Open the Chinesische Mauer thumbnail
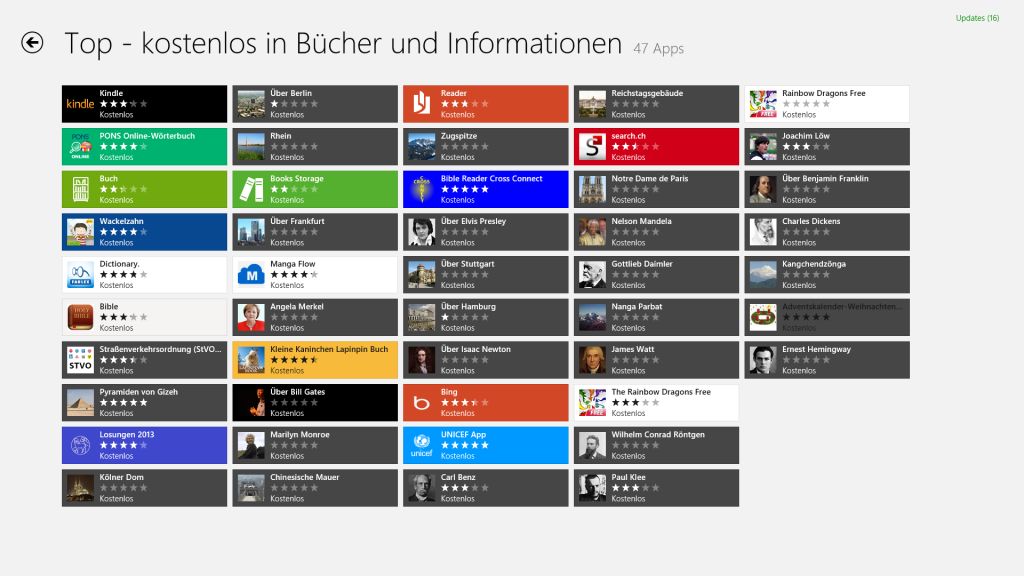 pyautogui.click(x=251, y=488)
